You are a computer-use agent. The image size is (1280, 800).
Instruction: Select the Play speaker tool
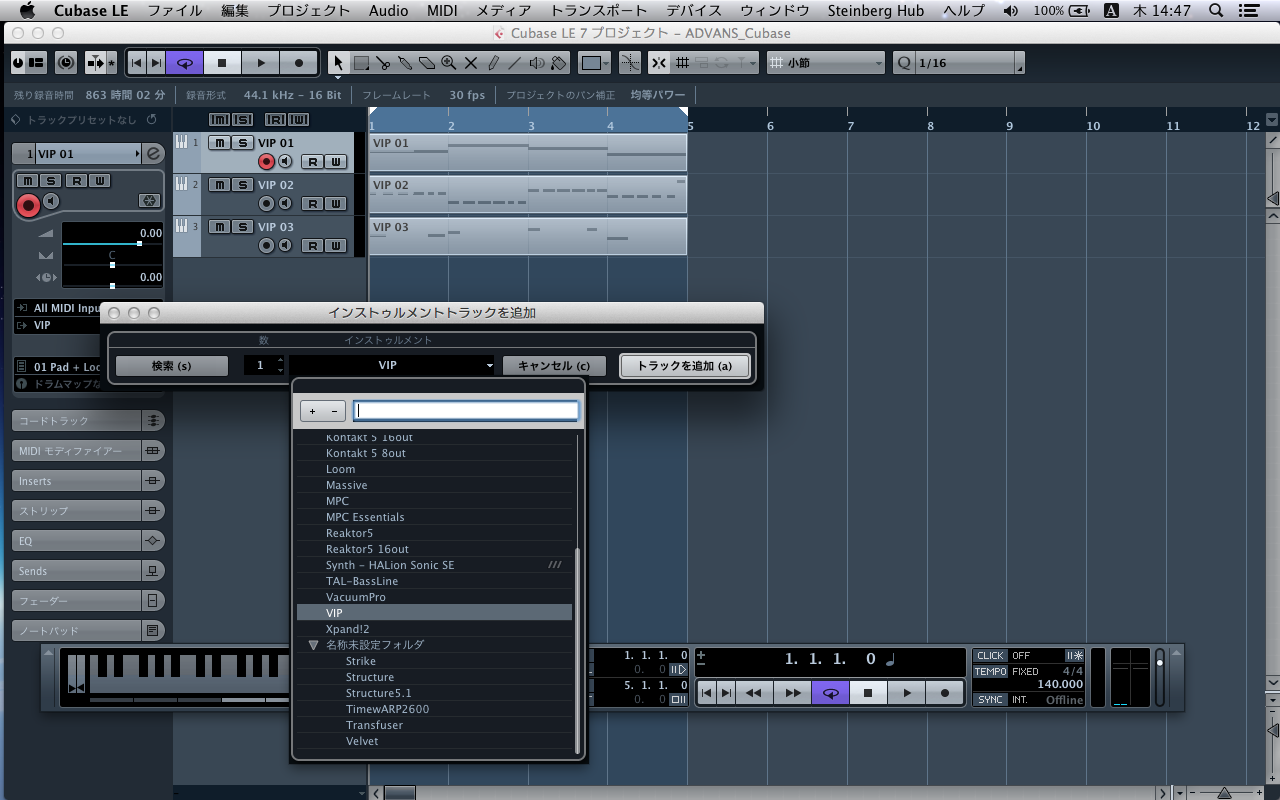[537, 63]
